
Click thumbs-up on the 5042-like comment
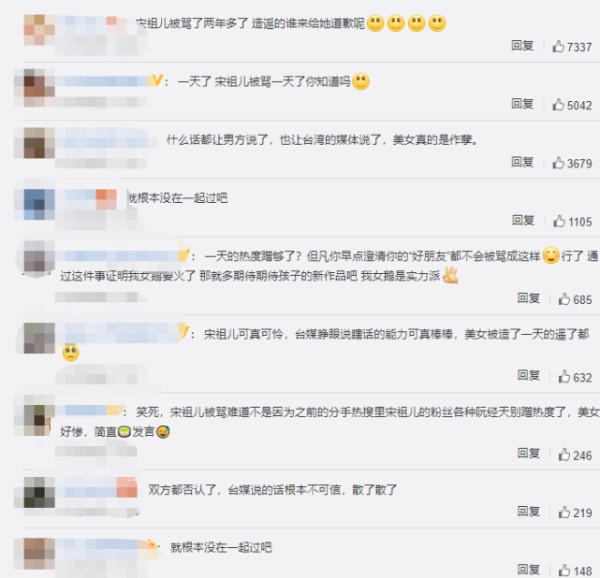pyautogui.click(x=558, y=104)
